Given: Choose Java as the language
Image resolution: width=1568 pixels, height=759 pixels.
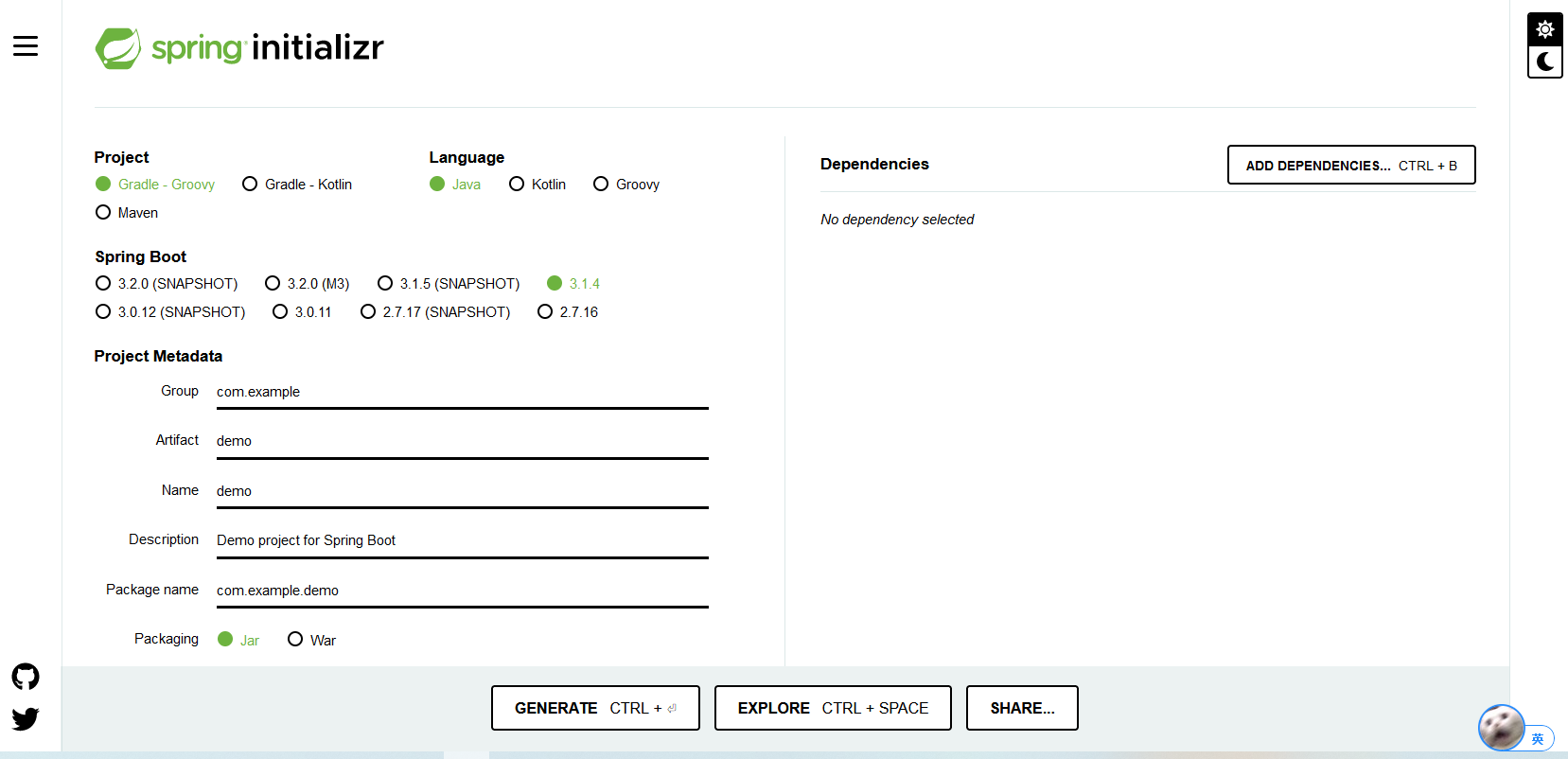Looking at the screenshot, I should (455, 185).
